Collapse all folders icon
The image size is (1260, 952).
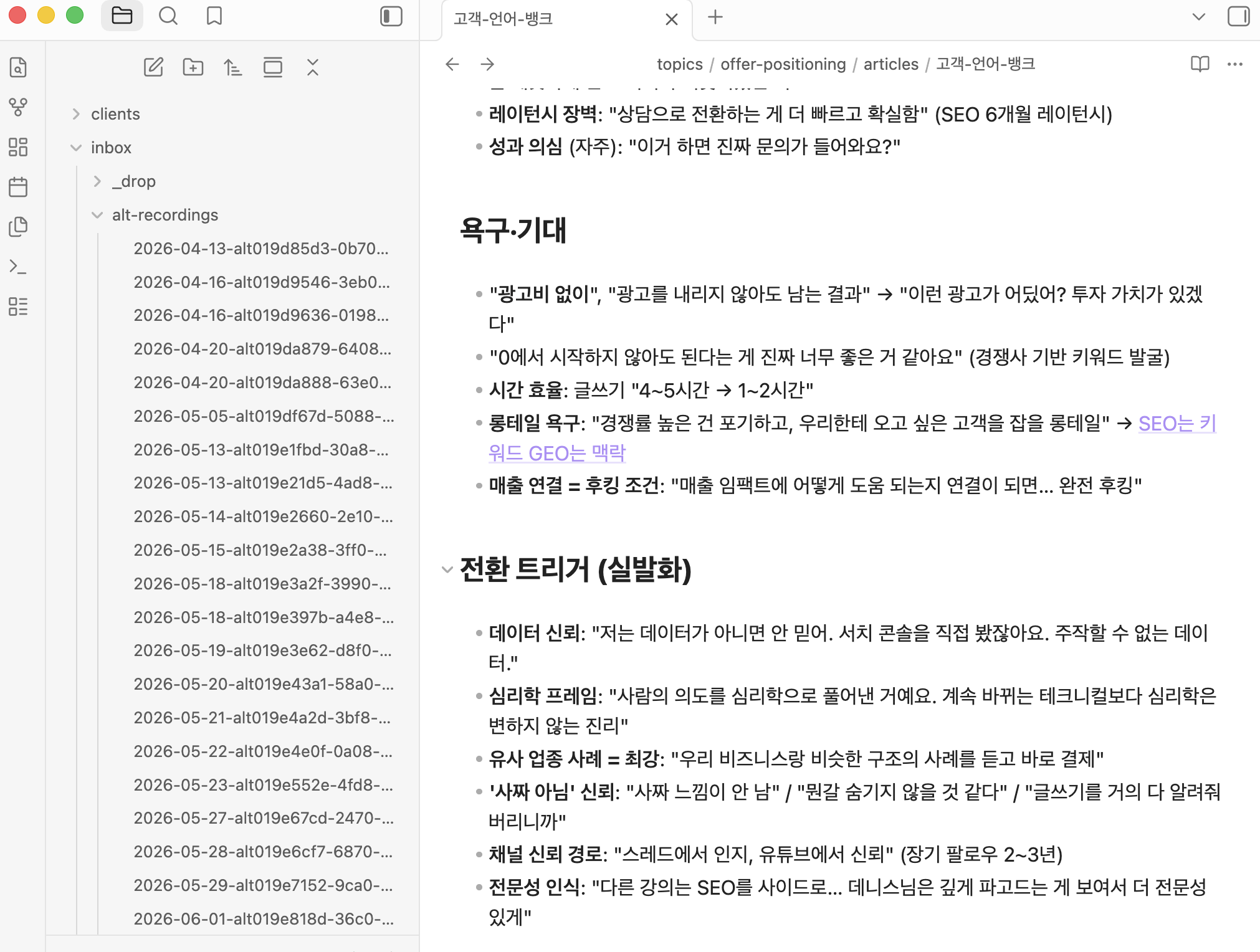(x=313, y=67)
